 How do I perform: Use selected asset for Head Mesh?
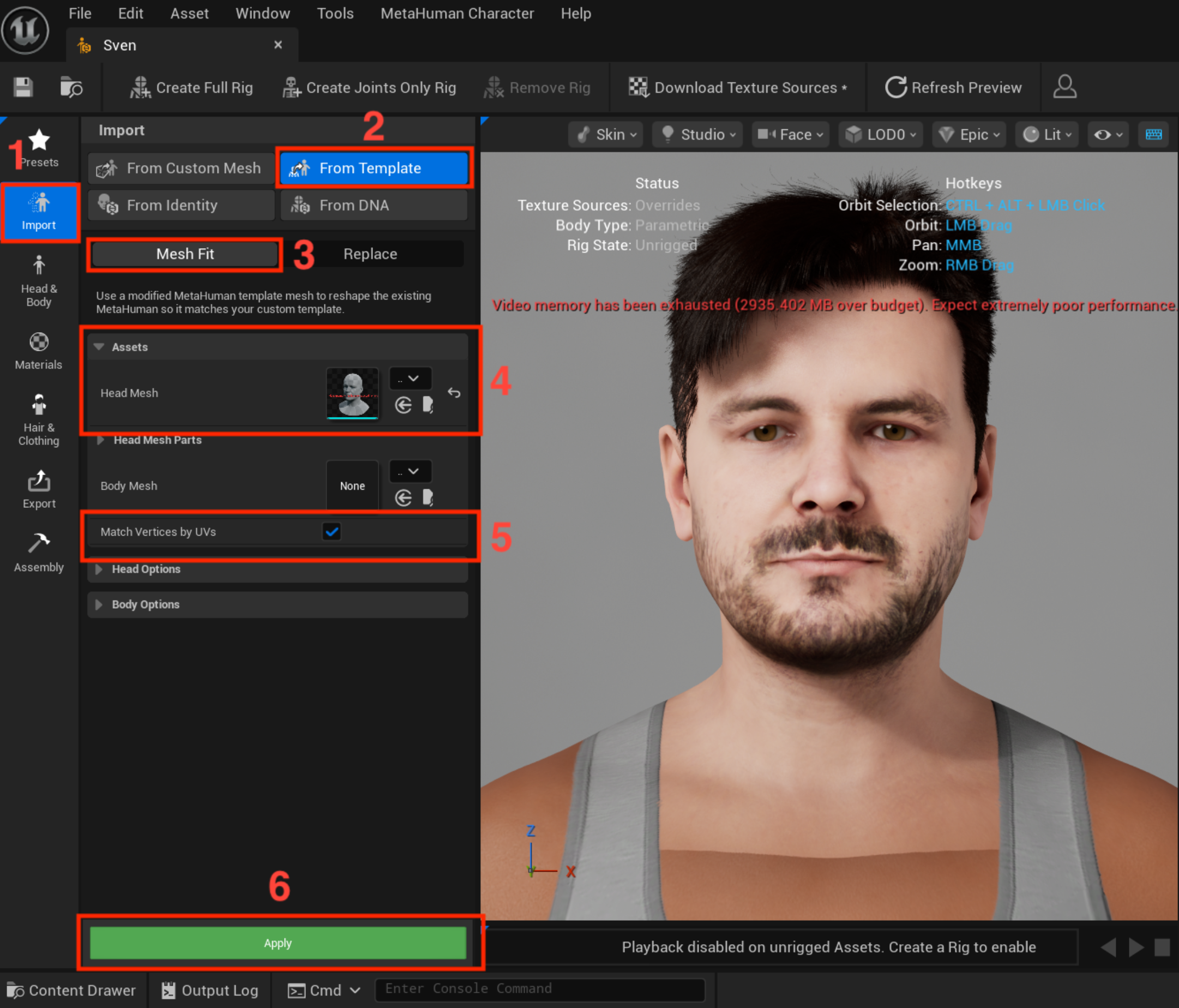point(404,405)
